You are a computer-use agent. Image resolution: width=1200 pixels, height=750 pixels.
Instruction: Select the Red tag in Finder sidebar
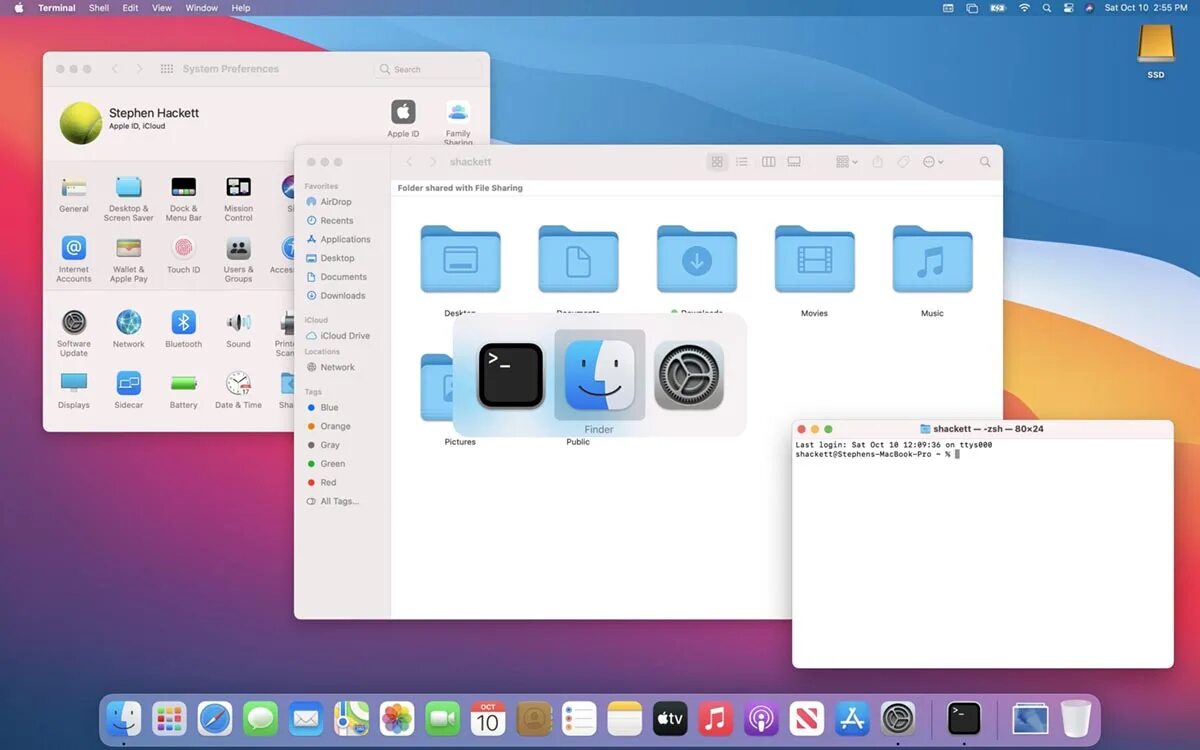(322, 483)
